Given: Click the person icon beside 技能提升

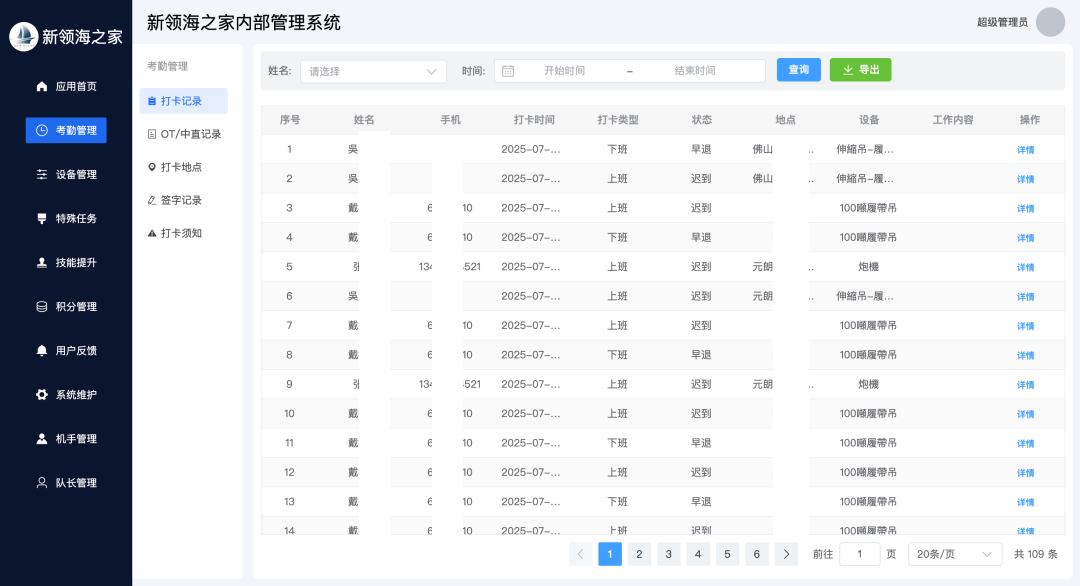Looking at the screenshot, I should tap(42, 262).
